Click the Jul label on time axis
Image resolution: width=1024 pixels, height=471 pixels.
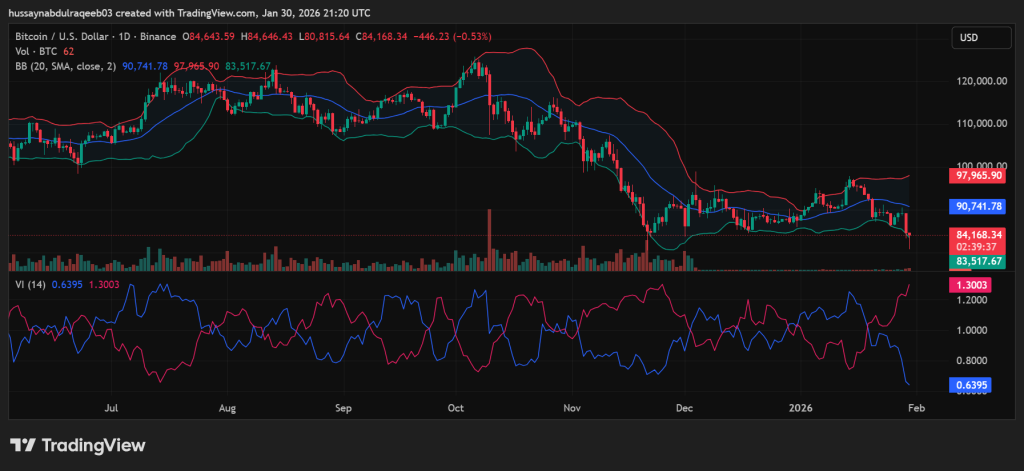pyautogui.click(x=112, y=408)
